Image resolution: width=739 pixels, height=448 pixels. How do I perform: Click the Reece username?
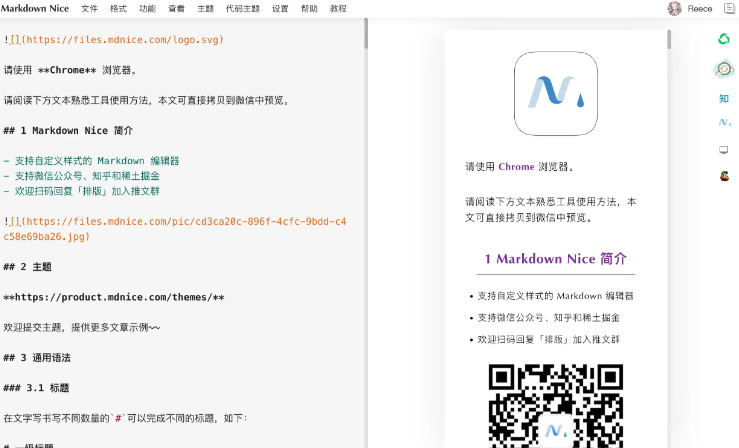click(699, 9)
